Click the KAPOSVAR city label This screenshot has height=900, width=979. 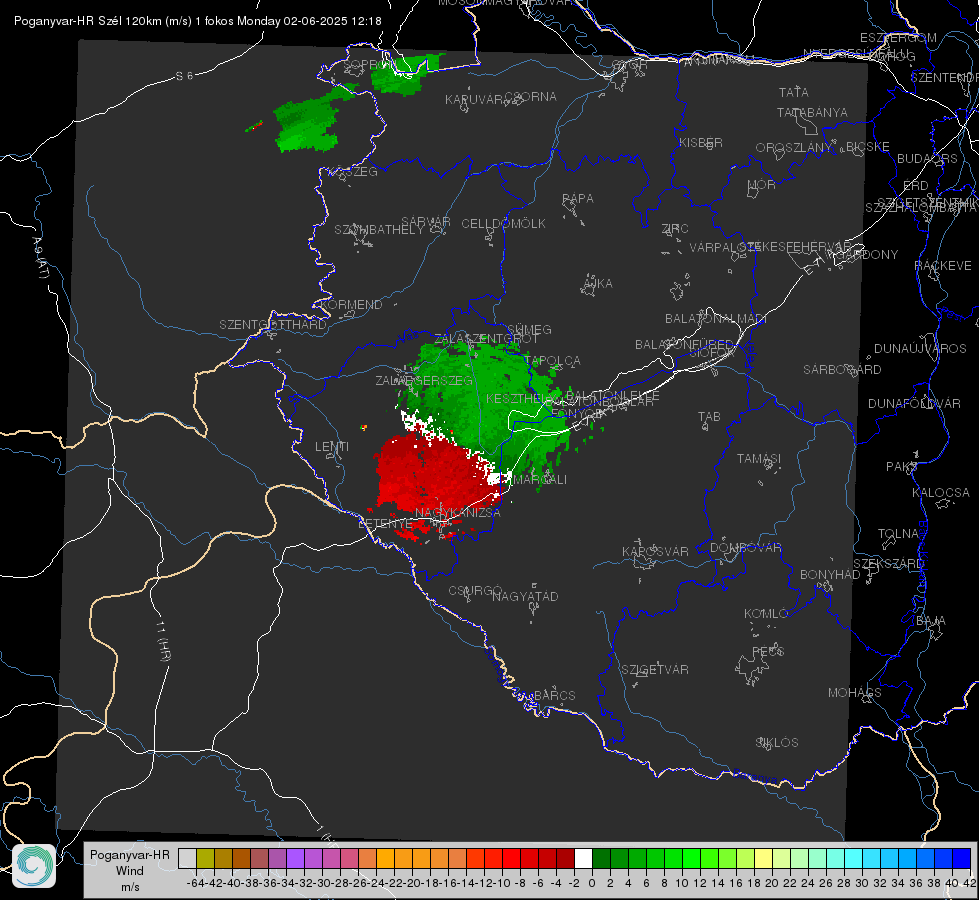click(x=655, y=551)
